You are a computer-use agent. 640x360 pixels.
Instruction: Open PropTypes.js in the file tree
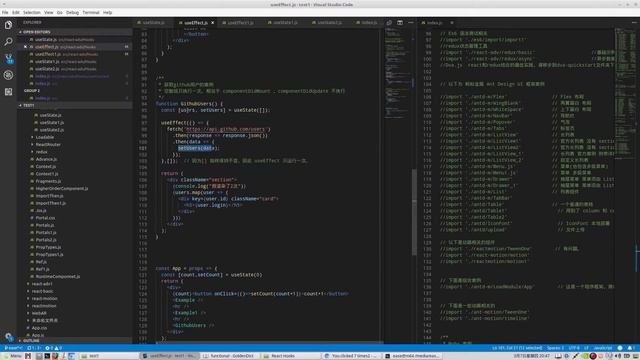(x=49, y=247)
